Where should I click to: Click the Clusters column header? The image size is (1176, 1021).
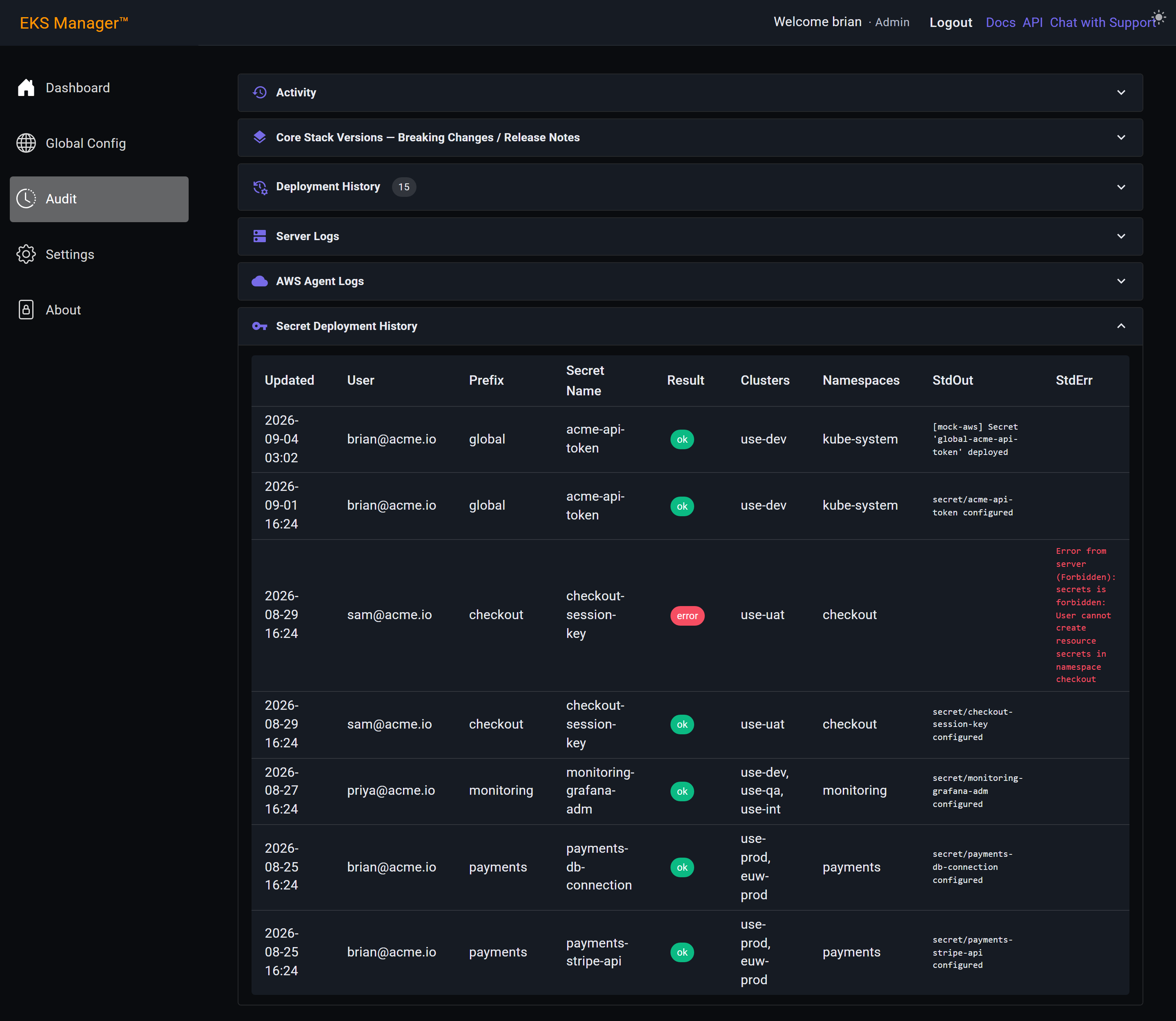(765, 380)
